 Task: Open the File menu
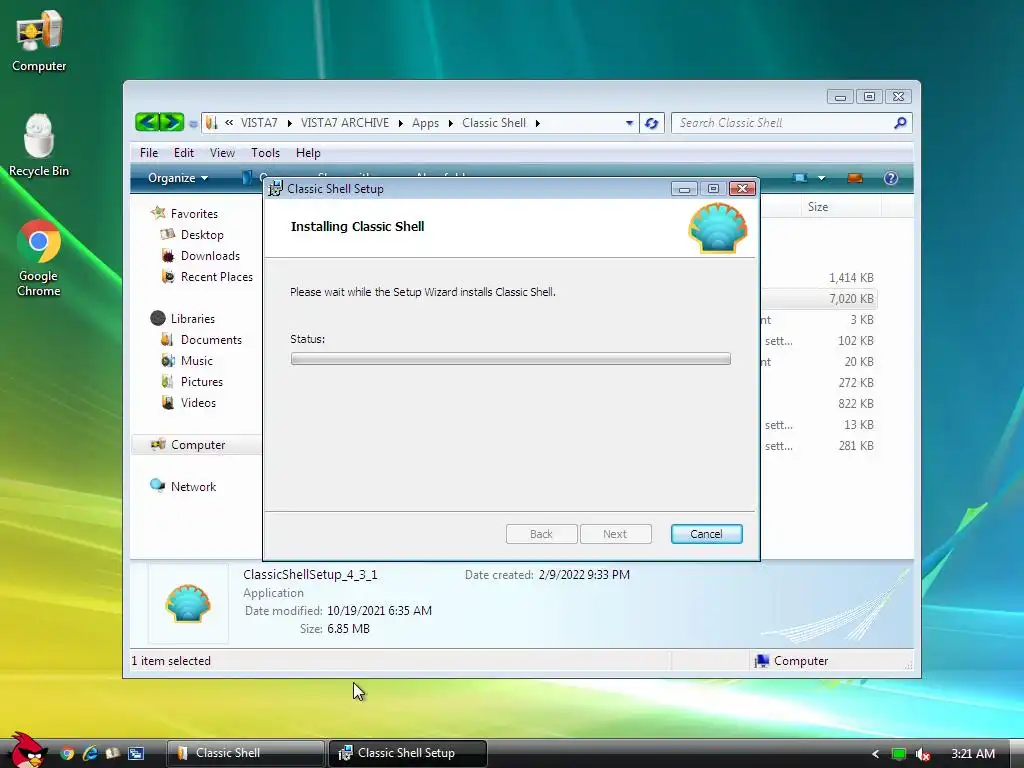149,153
